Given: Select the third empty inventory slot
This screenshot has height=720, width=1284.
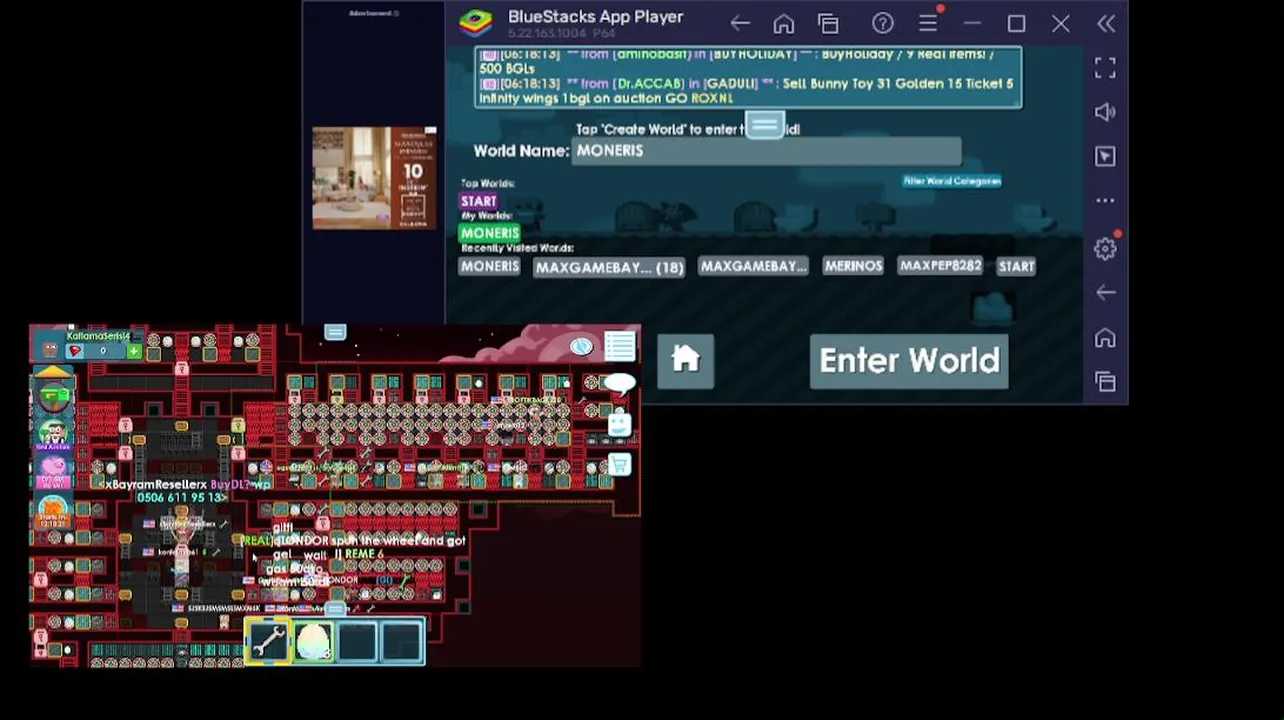Looking at the screenshot, I should (x=358, y=642).
